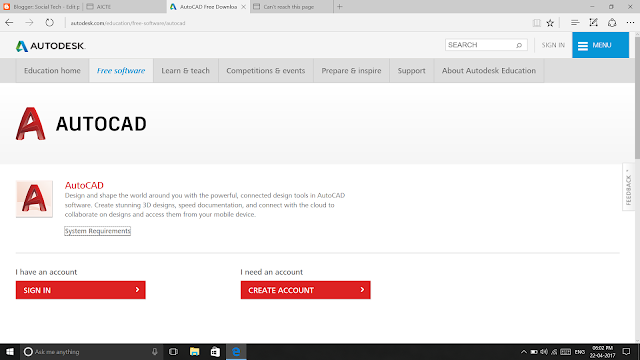This screenshot has height=360, width=640.
Task: Open the Learn & teach menu item
Action: pos(185,71)
